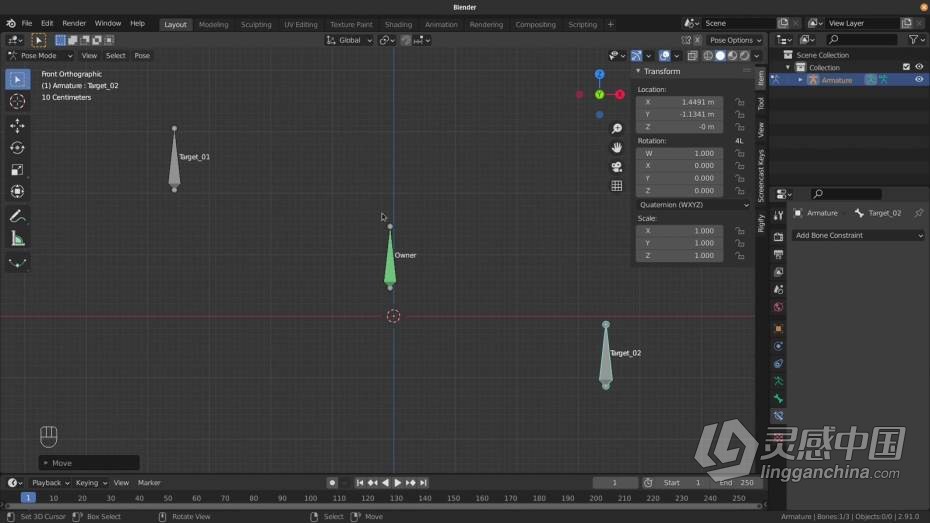This screenshot has width=930, height=523.
Task: Play the animation forward
Action: pos(398,483)
